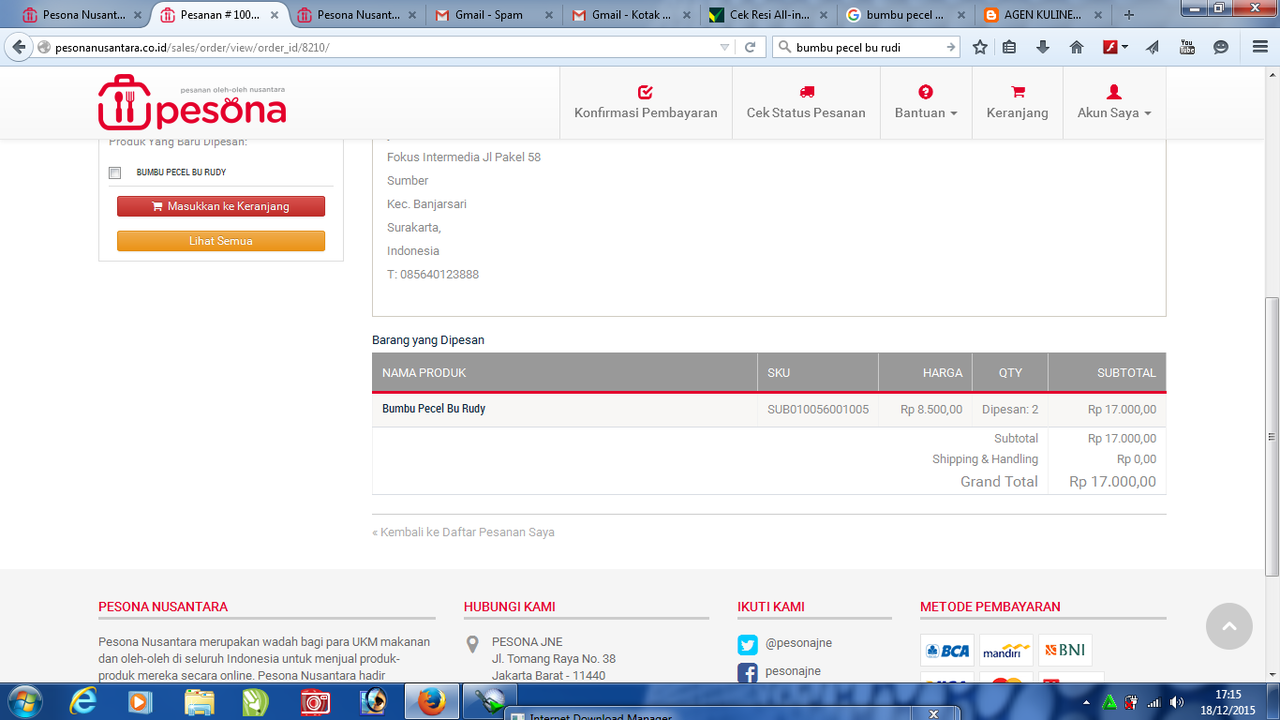Click the SKU value SUB010056001005
Viewport: 1280px width, 720px height.
(x=818, y=409)
